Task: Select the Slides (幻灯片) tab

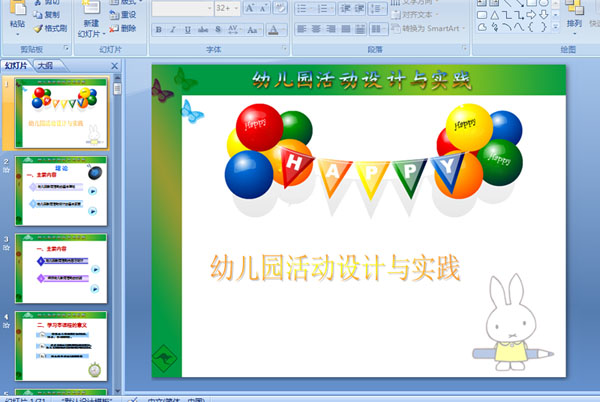Action: 15,65
